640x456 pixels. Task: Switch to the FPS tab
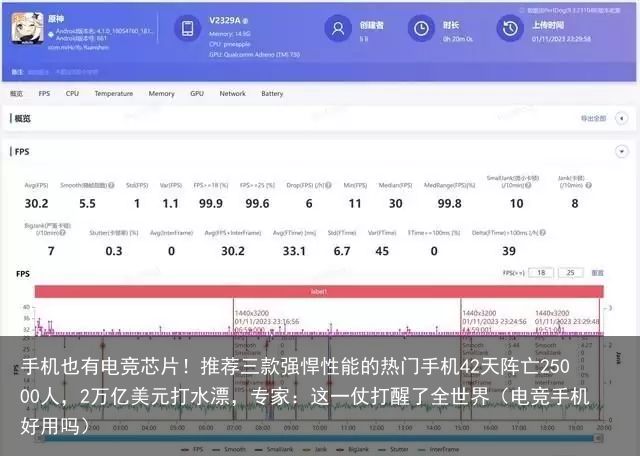pyautogui.click(x=44, y=93)
